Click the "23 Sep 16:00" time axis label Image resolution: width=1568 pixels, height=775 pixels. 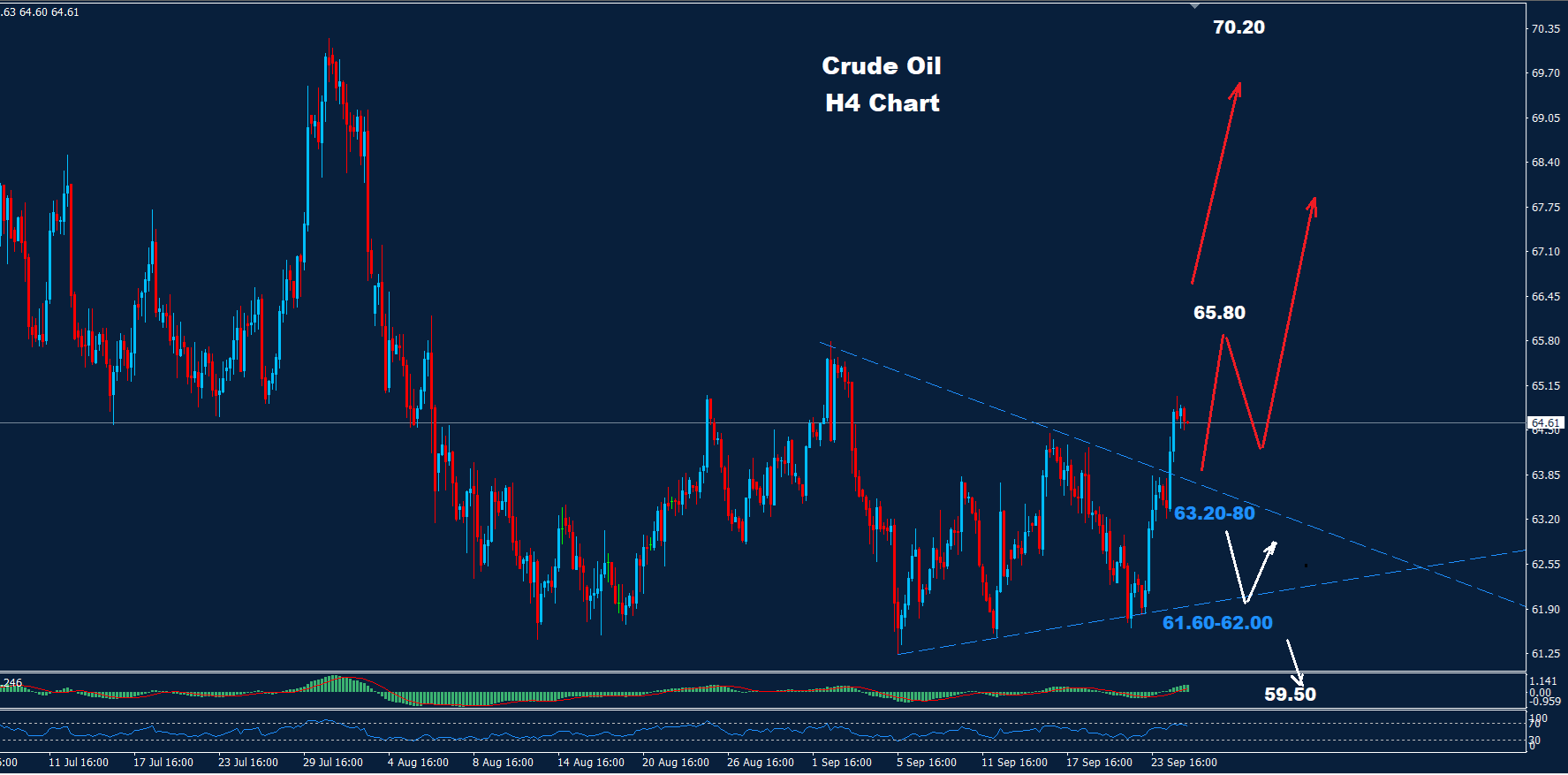click(x=1184, y=763)
